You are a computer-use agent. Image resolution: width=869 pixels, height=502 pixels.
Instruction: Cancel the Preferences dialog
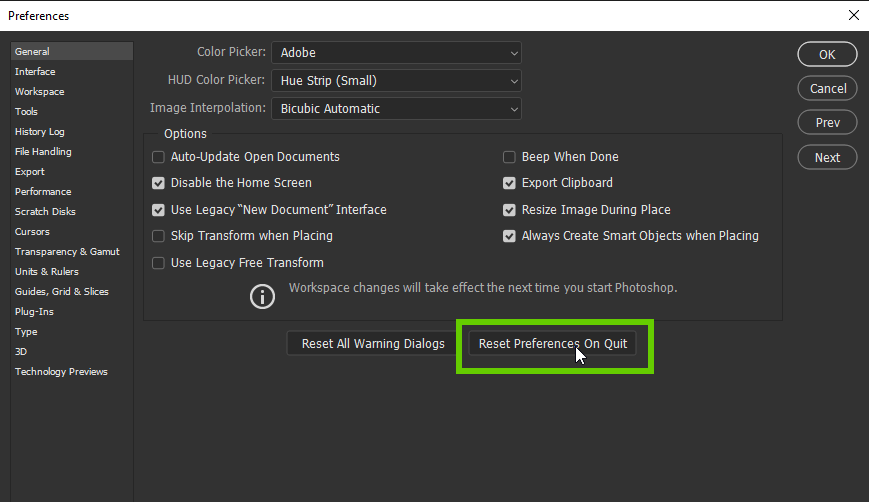(827, 88)
